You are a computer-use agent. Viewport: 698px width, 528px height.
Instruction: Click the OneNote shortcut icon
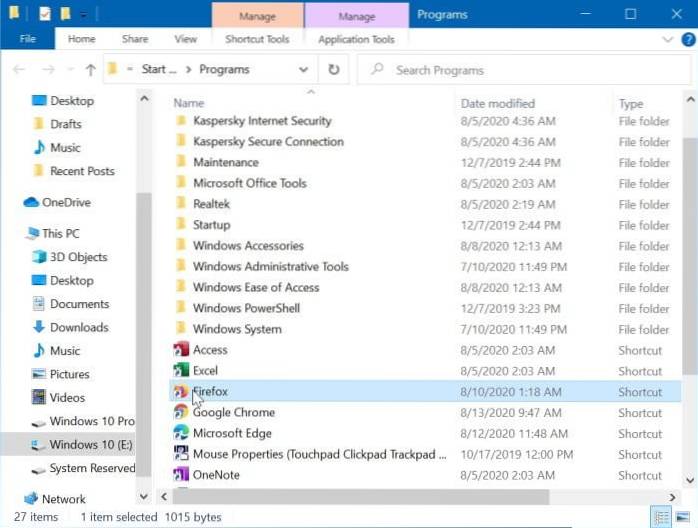pyautogui.click(x=181, y=475)
